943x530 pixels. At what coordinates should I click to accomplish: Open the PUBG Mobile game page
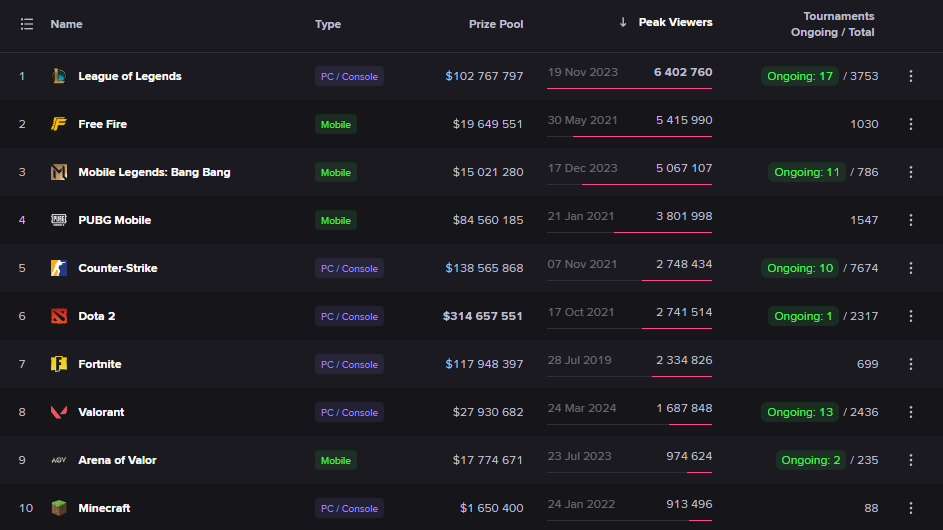click(114, 220)
